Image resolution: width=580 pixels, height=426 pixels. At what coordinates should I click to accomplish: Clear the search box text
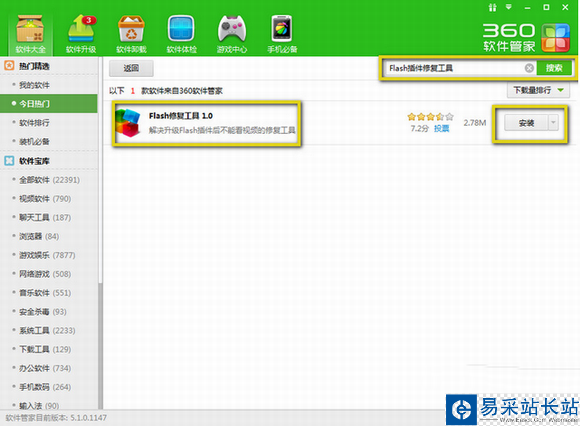[529, 68]
